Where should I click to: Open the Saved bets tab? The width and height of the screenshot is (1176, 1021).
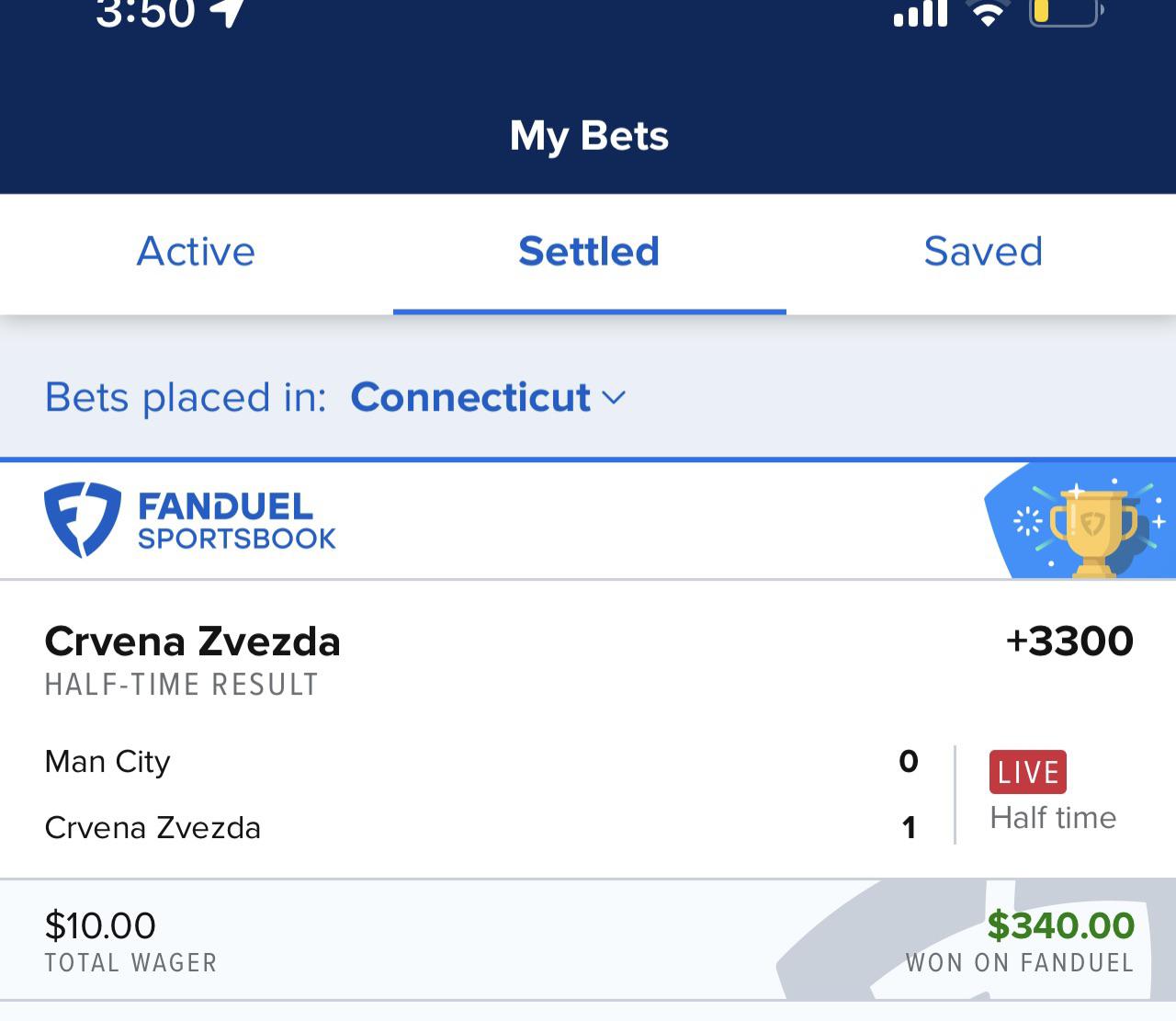pos(982,252)
